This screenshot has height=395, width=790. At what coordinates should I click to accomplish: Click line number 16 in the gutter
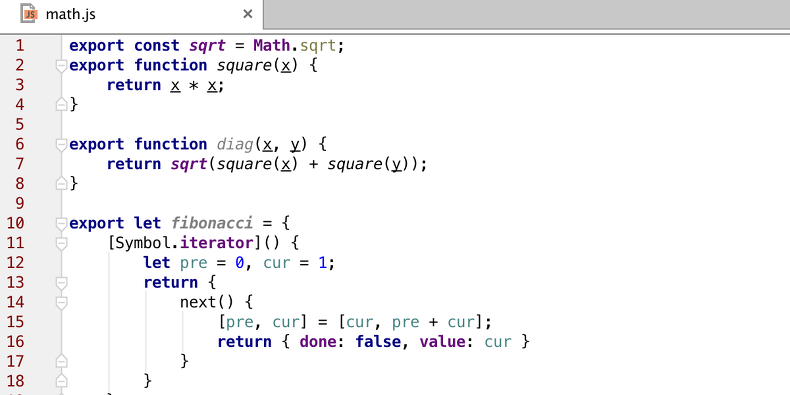(15, 342)
